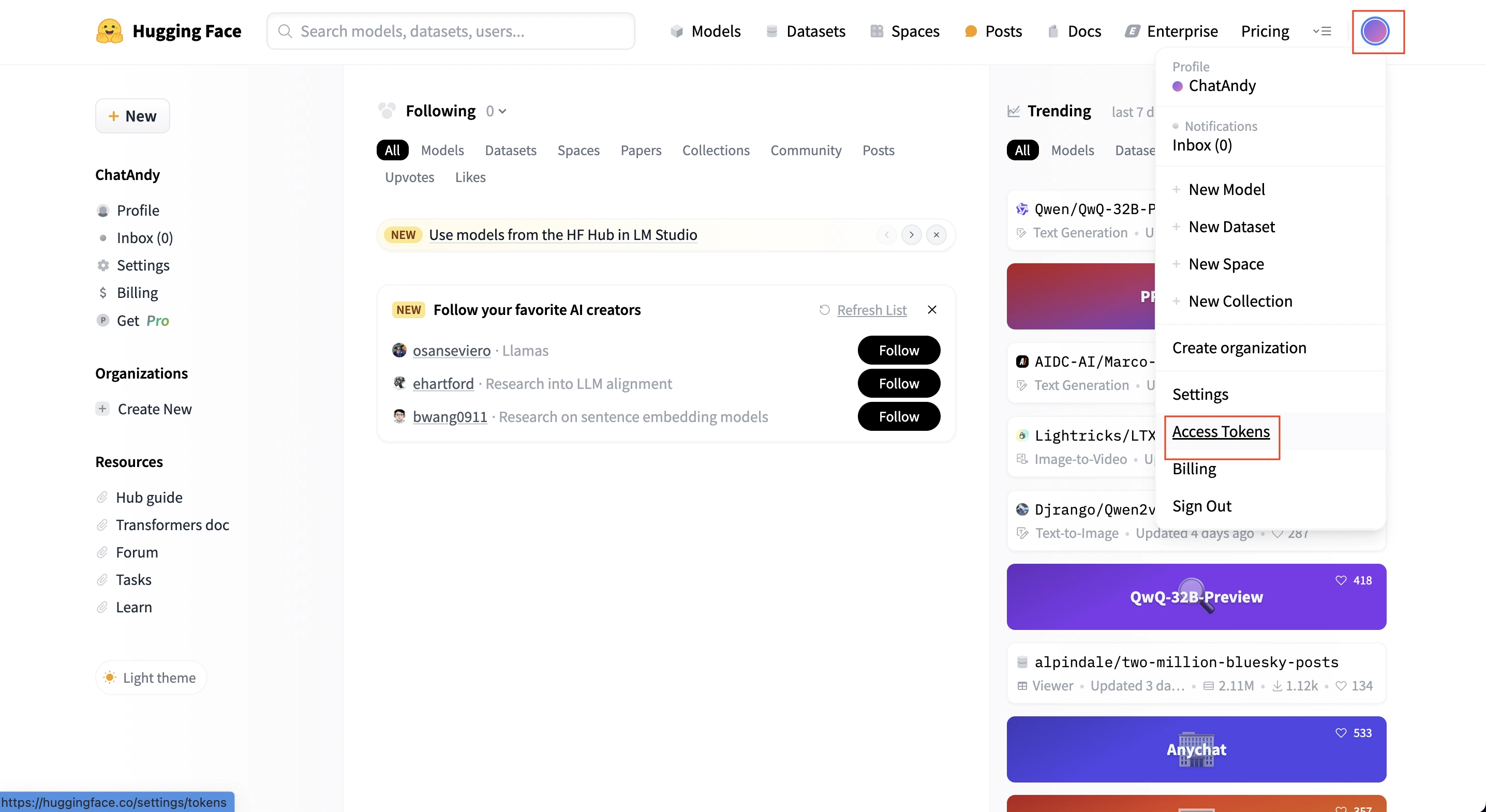The image size is (1486, 812).
Task: Click ehartford's avatar picture
Action: click(x=399, y=384)
